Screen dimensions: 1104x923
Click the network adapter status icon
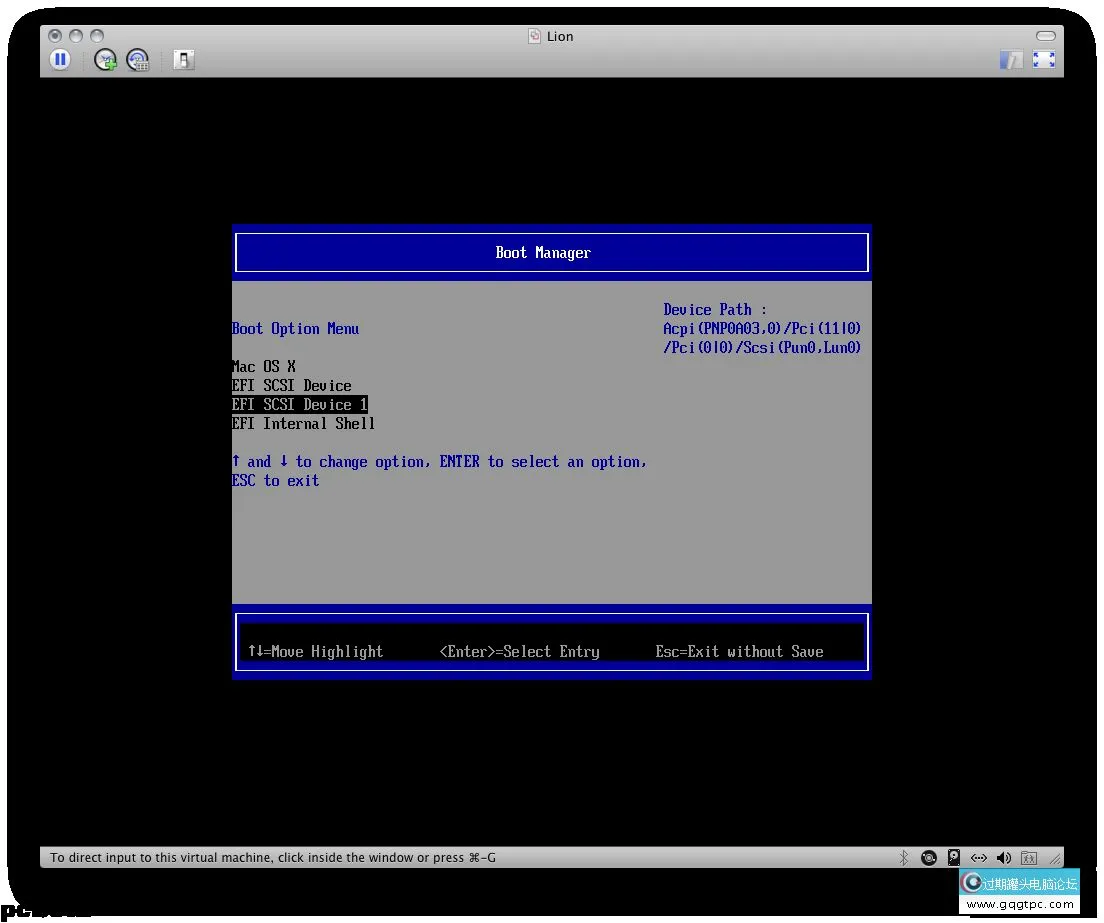pos(979,858)
